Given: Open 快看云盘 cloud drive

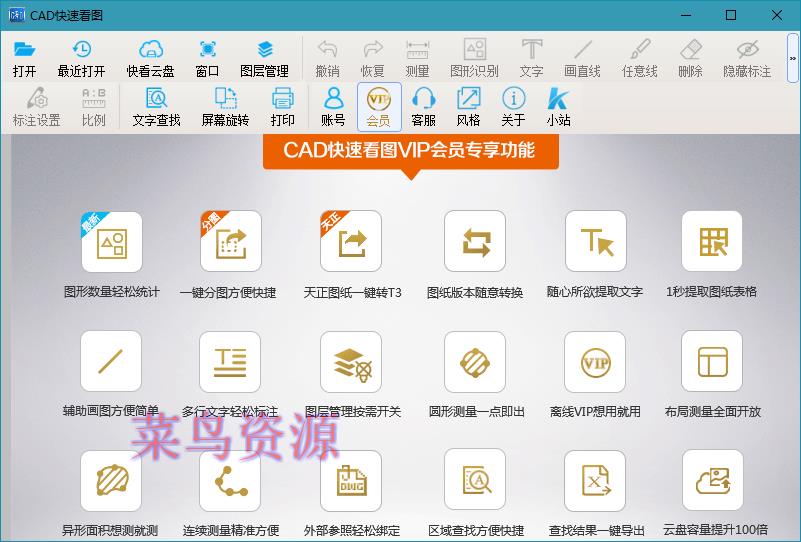Looking at the screenshot, I should (151, 58).
